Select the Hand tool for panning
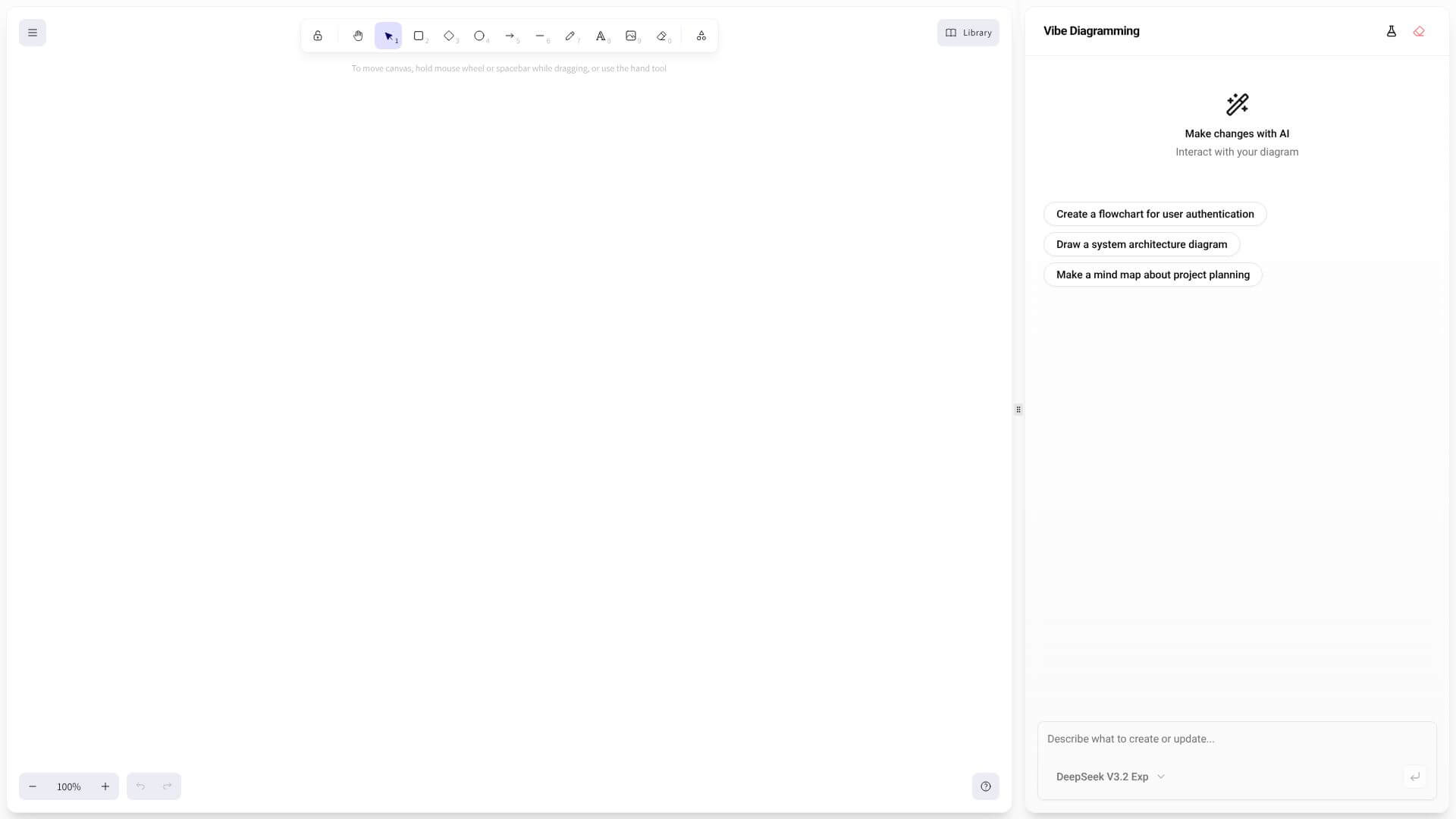This screenshot has height=819, width=1456. [358, 36]
